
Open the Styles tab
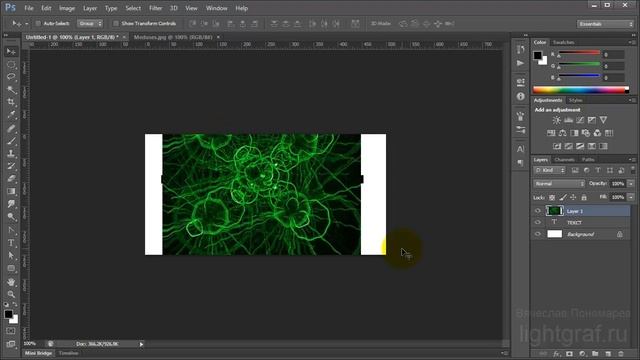click(576, 100)
